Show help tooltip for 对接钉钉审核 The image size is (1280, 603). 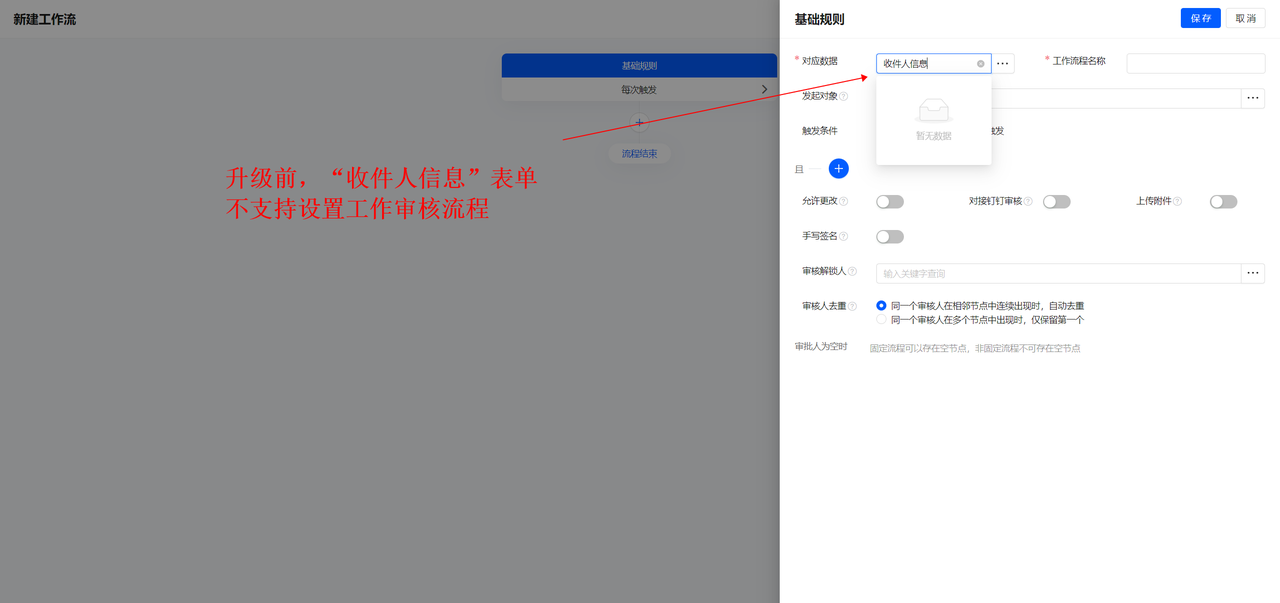tap(1028, 202)
